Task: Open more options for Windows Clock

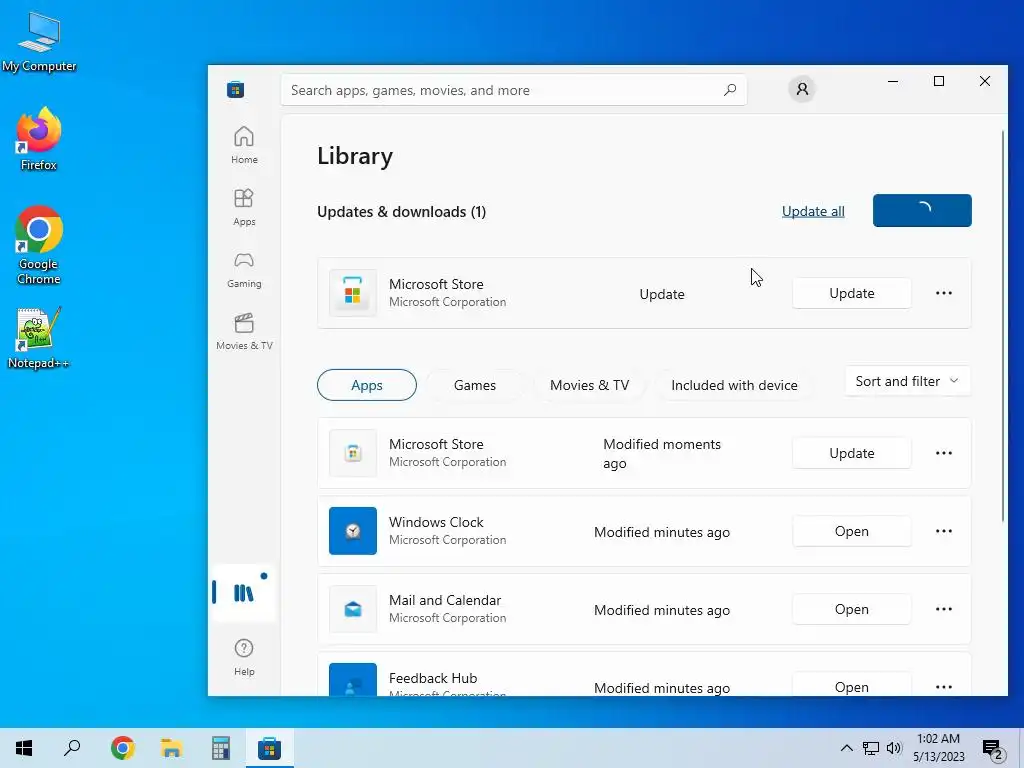Action: click(944, 531)
